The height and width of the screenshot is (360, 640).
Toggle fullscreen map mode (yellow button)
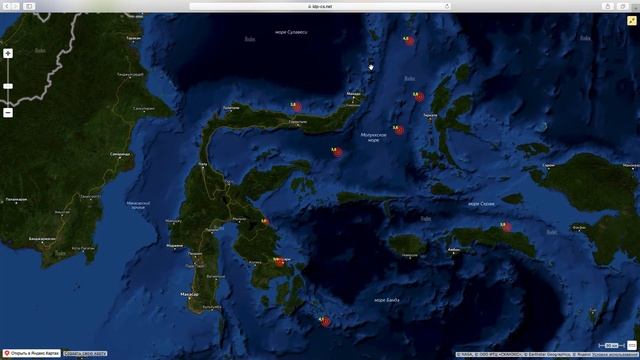632,20
